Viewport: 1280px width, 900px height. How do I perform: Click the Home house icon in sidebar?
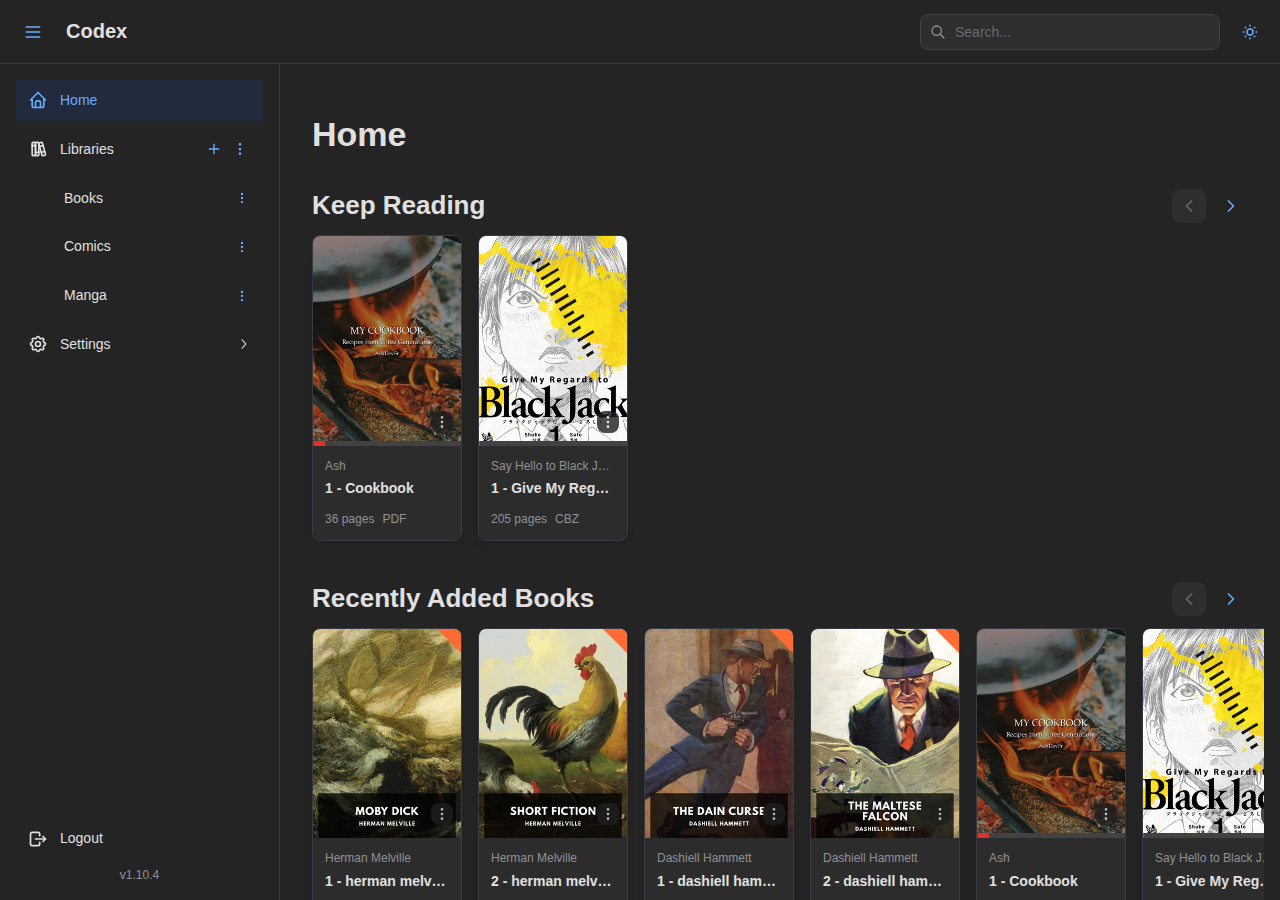[x=37, y=100]
